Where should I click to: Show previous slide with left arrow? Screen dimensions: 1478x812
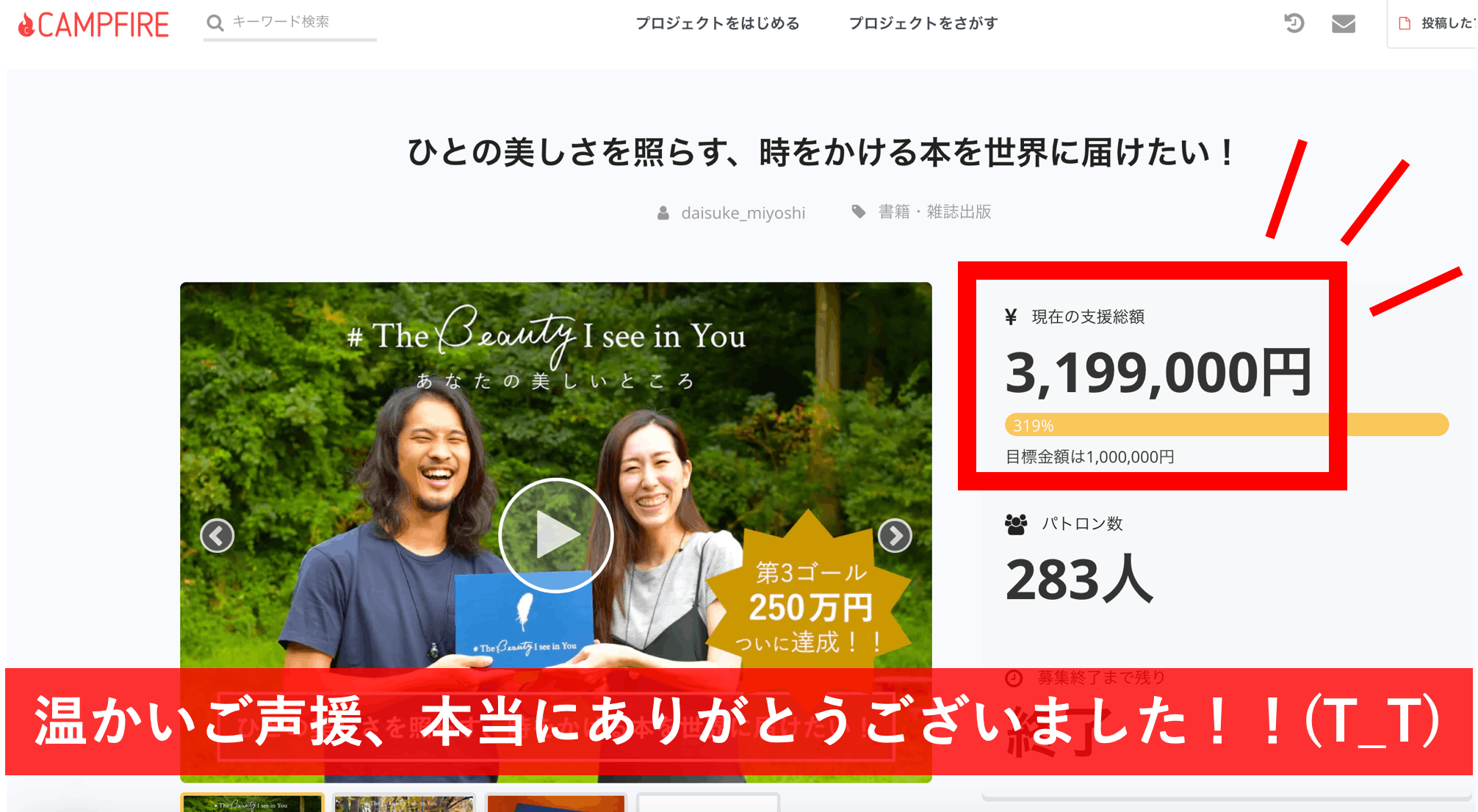[217, 536]
